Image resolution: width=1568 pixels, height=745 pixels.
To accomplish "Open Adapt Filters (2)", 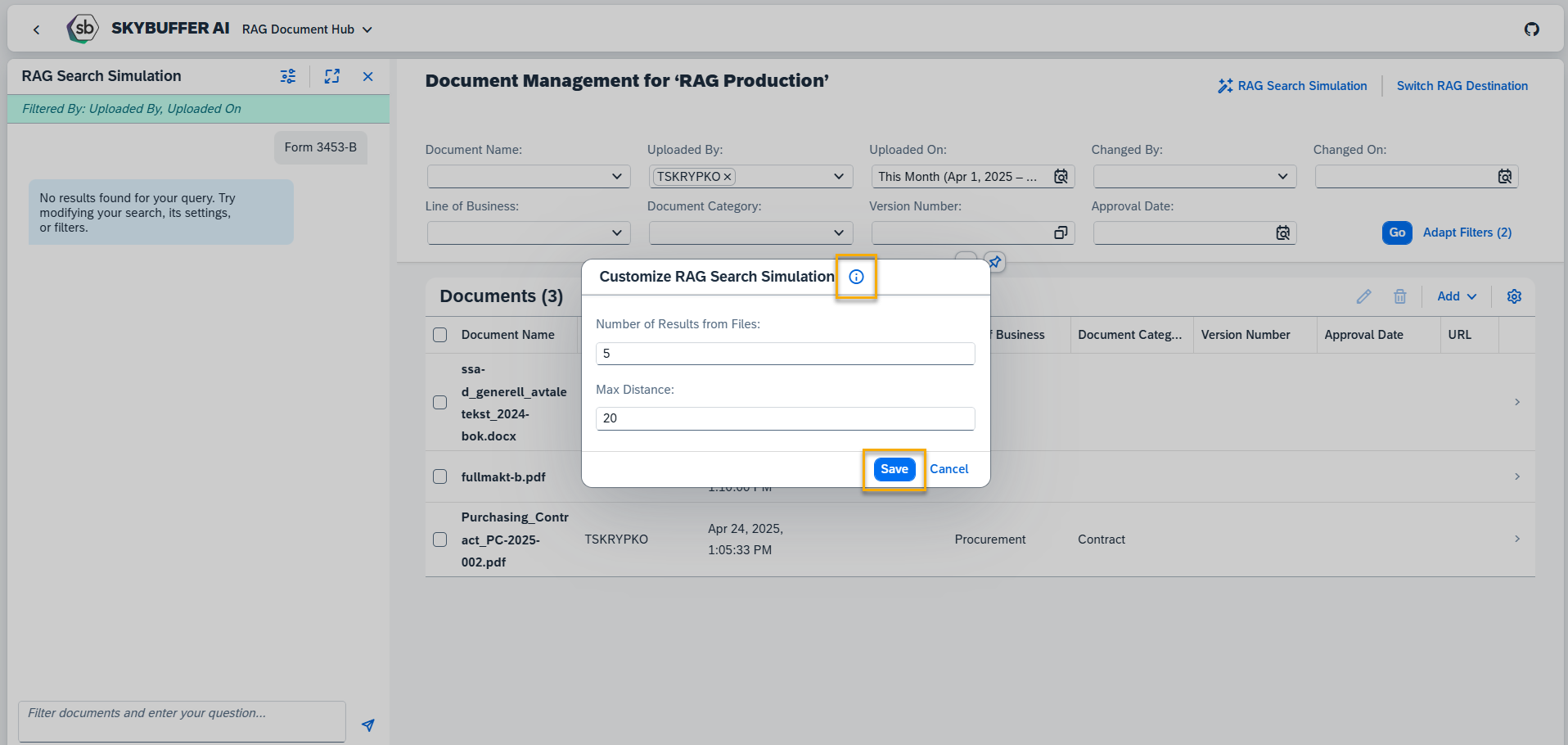I will click(x=1467, y=233).
